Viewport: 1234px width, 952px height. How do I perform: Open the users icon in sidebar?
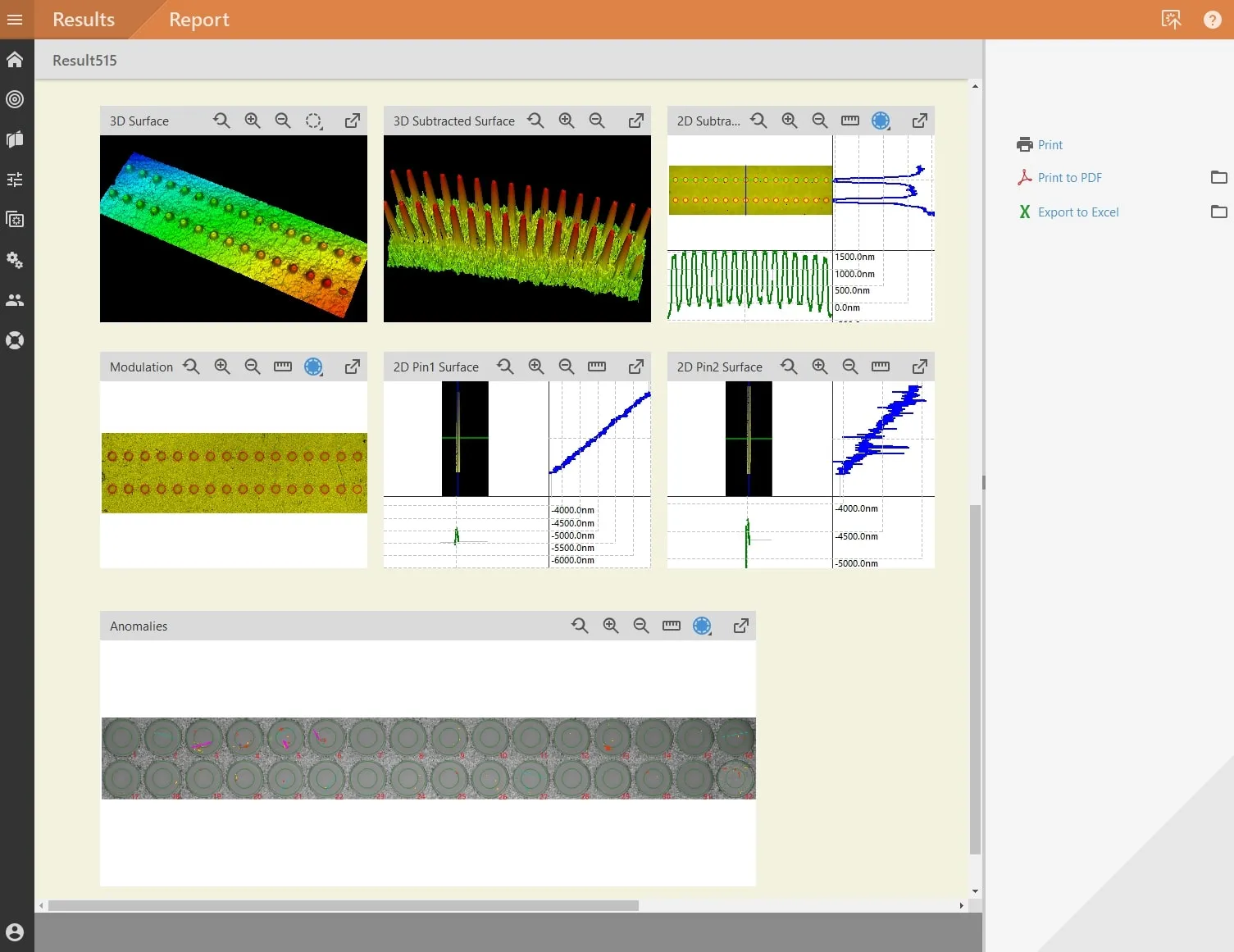click(x=15, y=300)
